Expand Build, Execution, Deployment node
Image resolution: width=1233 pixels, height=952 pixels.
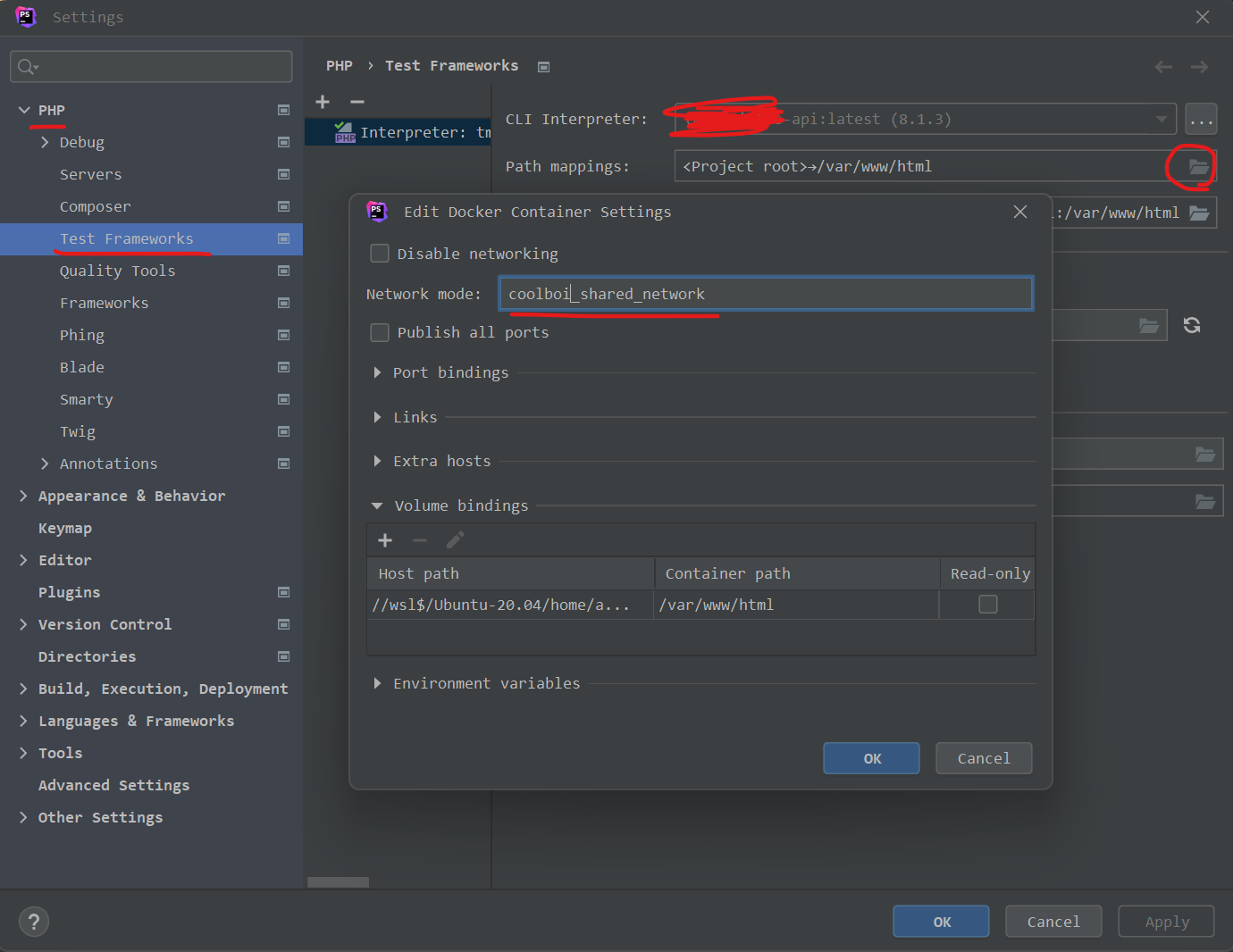(24, 689)
